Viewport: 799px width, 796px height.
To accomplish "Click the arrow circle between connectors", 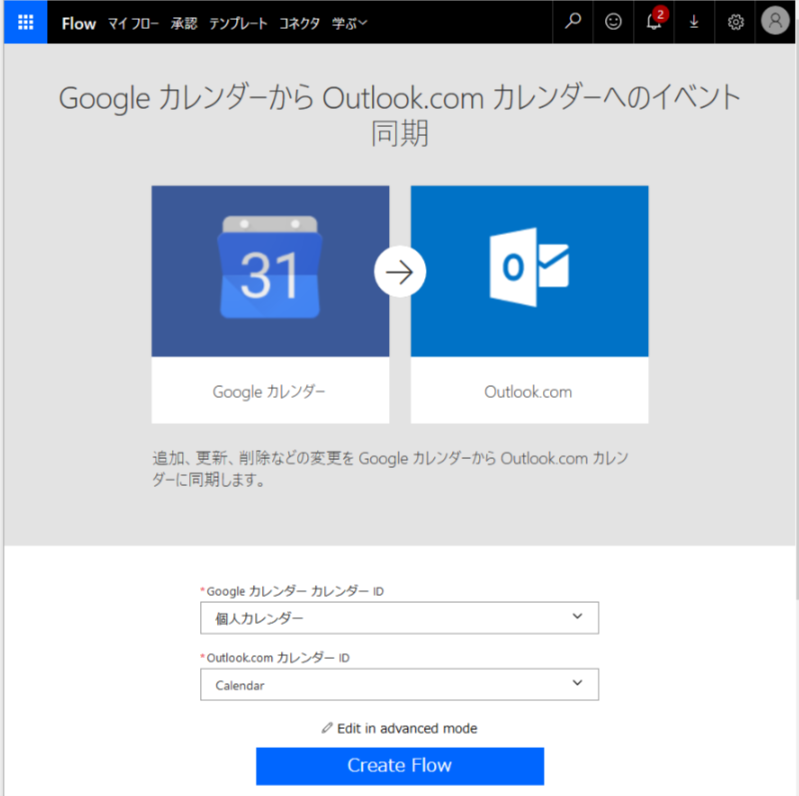I will [400, 272].
